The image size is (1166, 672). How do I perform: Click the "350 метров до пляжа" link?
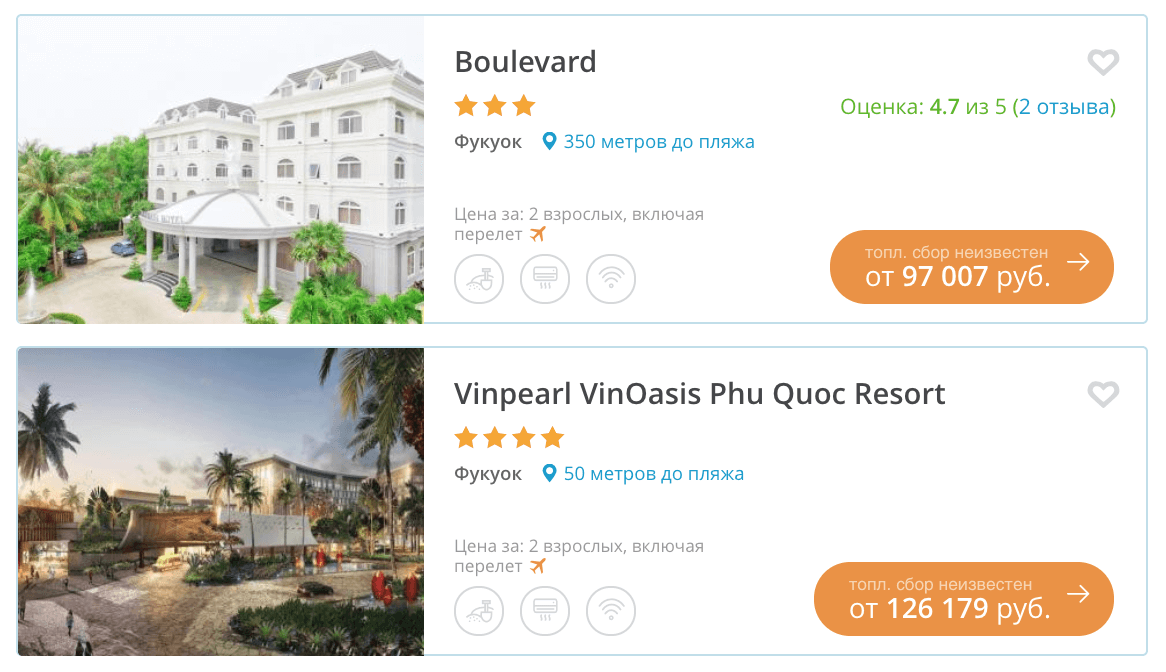coord(659,142)
